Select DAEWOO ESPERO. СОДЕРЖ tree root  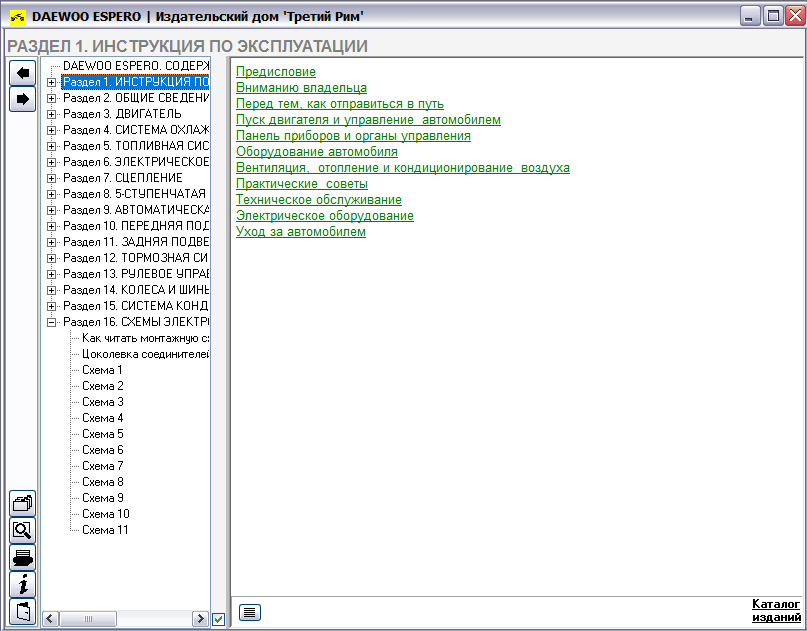coord(136,66)
